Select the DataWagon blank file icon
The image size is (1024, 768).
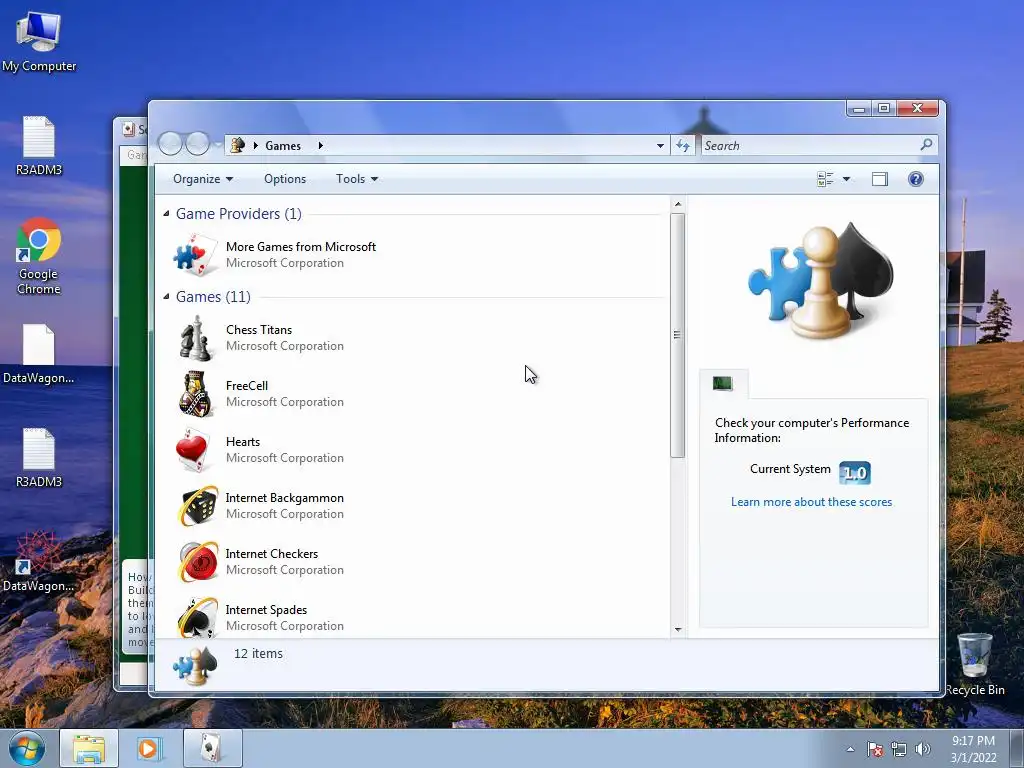tap(39, 355)
